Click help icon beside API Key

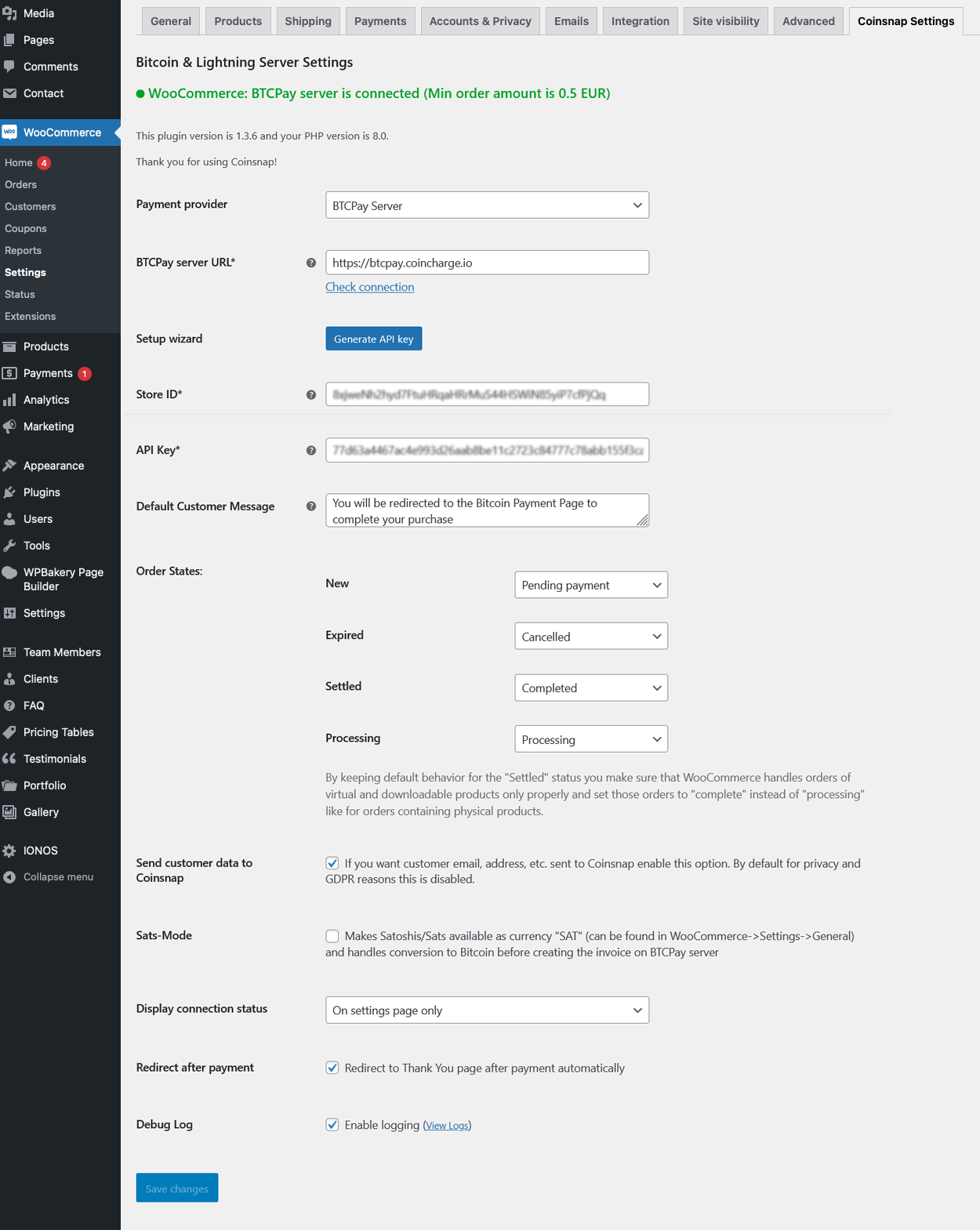311,450
